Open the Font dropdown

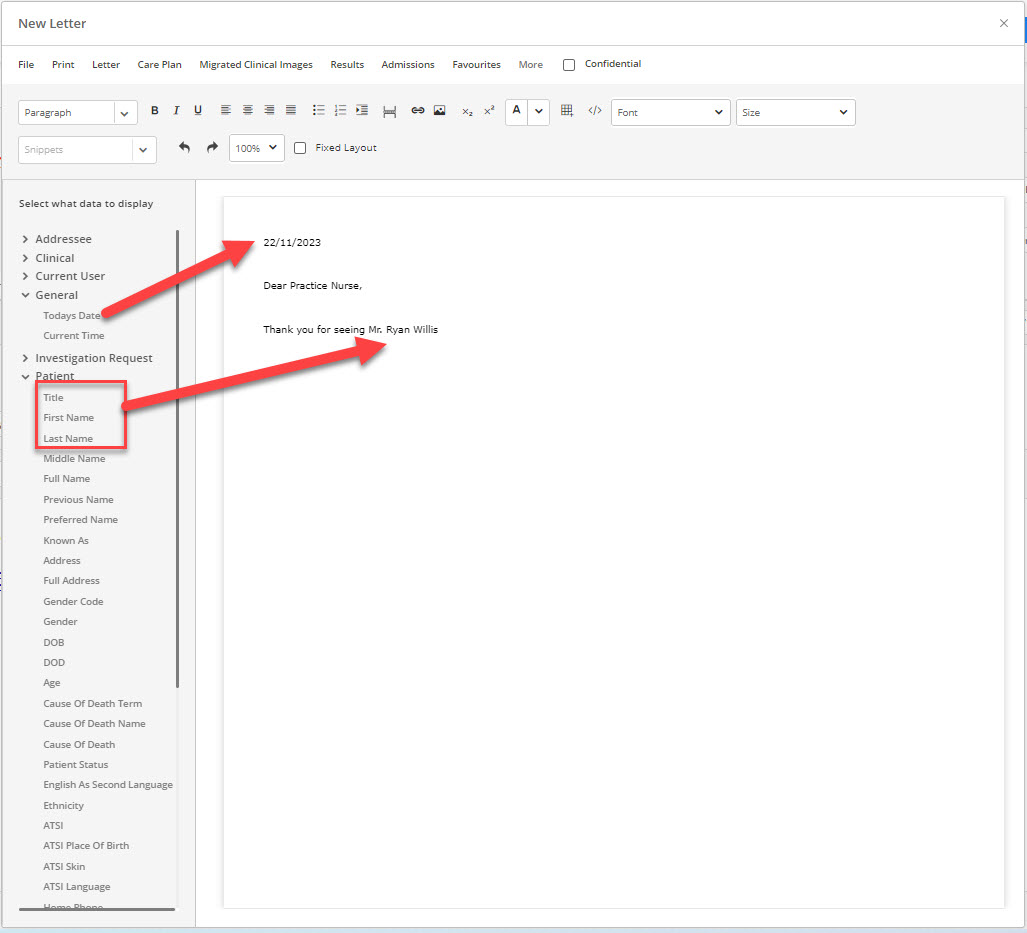[x=671, y=113]
